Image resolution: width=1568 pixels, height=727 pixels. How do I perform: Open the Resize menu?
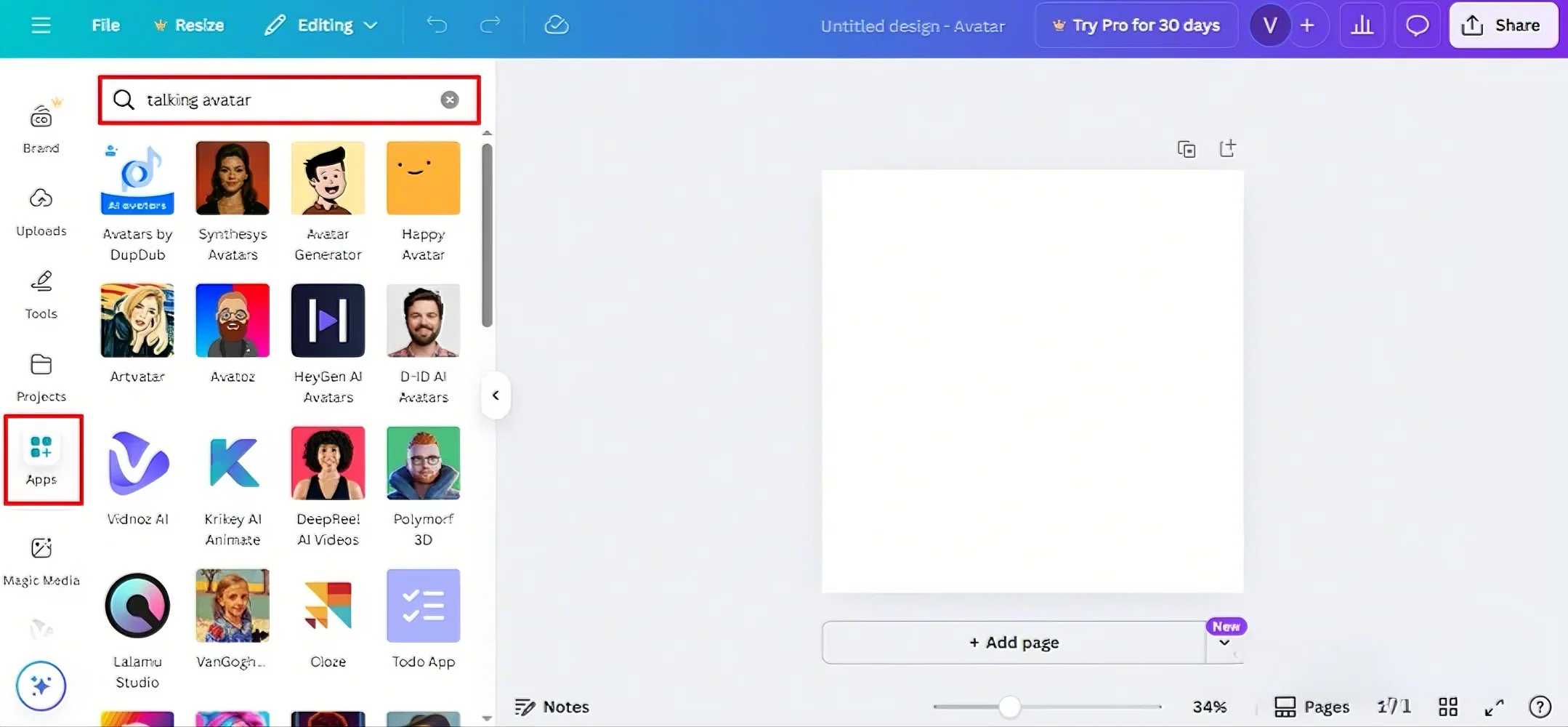point(189,25)
